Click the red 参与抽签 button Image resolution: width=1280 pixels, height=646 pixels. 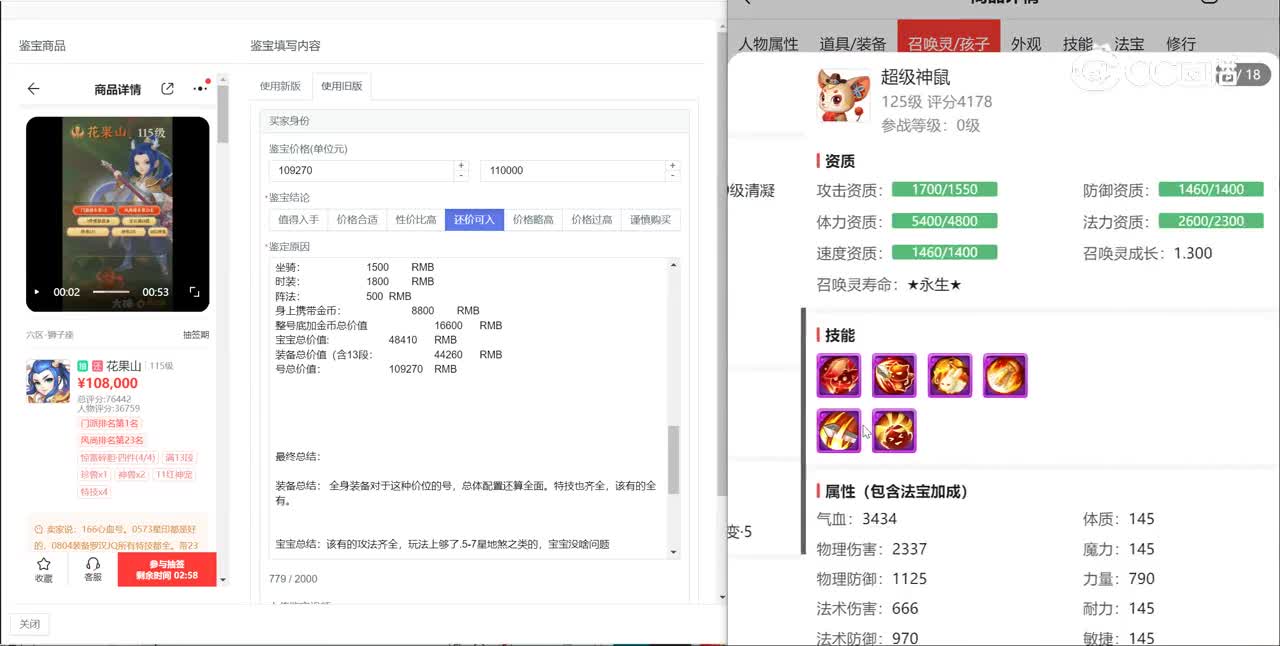click(x=167, y=569)
